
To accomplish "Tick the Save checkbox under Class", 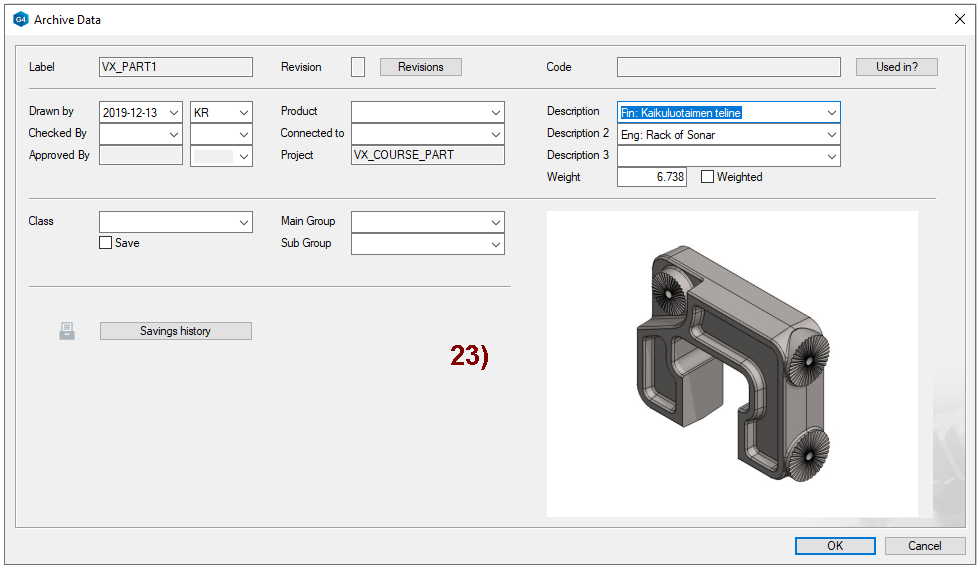I will click(106, 243).
